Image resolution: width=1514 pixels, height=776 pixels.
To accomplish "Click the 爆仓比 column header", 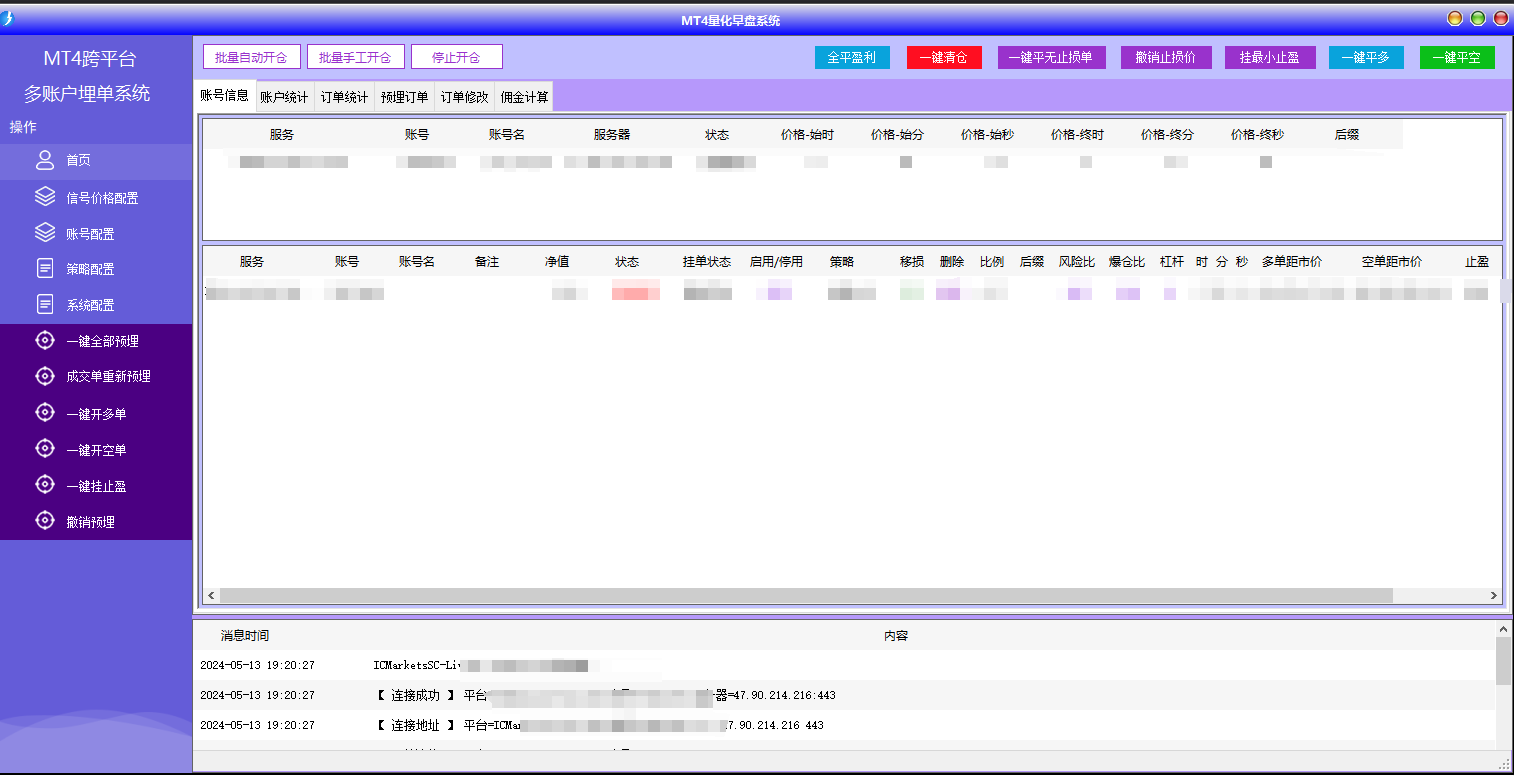I will coord(1127,262).
